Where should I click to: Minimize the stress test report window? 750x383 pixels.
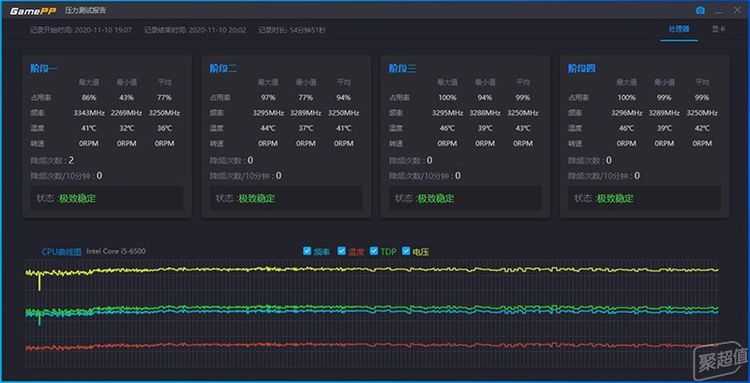[719, 11]
